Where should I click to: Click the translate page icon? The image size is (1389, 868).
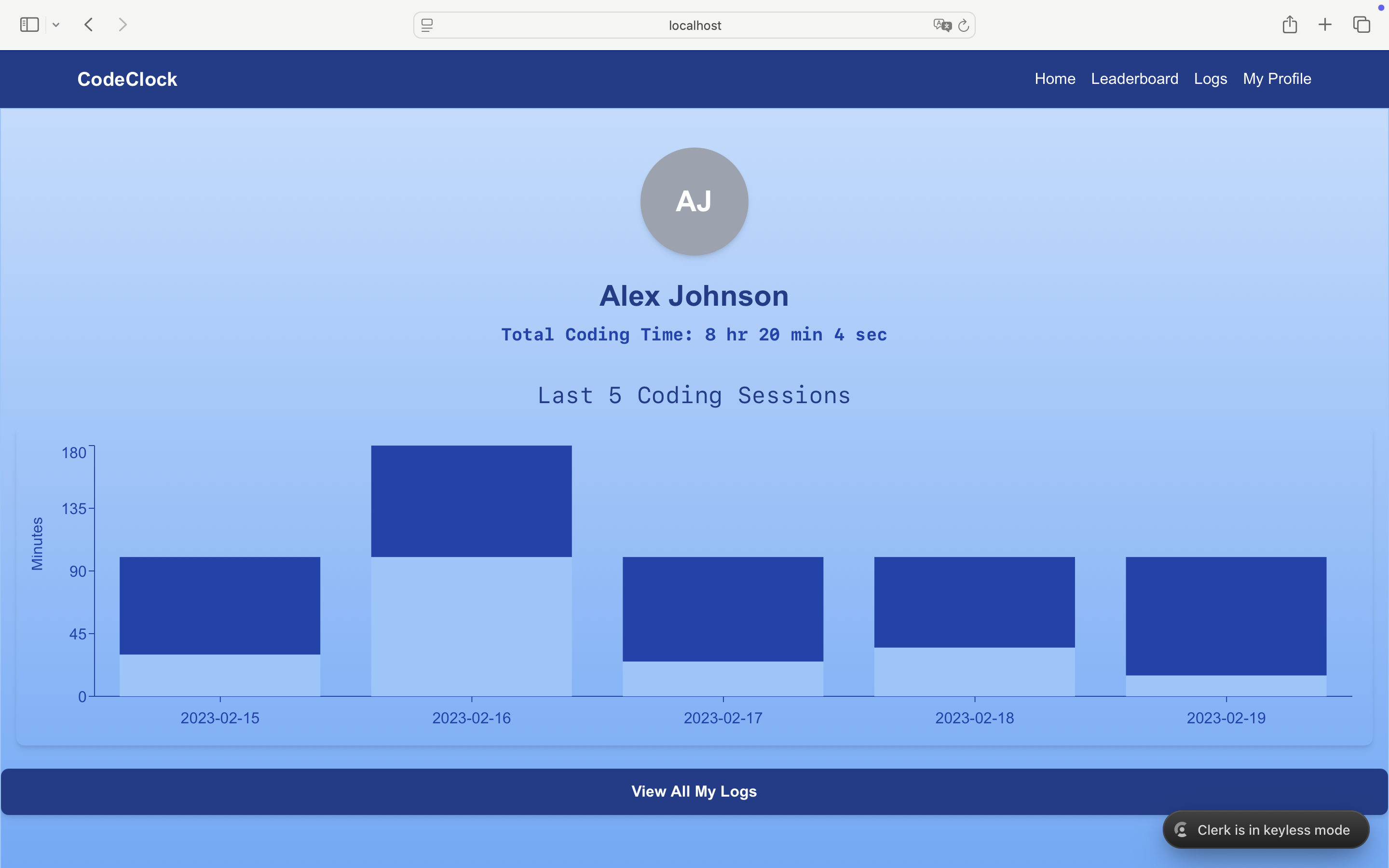942,25
